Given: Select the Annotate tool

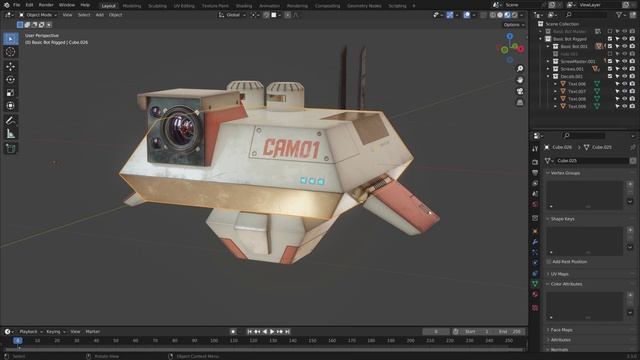Looking at the screenshot, I should [11, 120].
